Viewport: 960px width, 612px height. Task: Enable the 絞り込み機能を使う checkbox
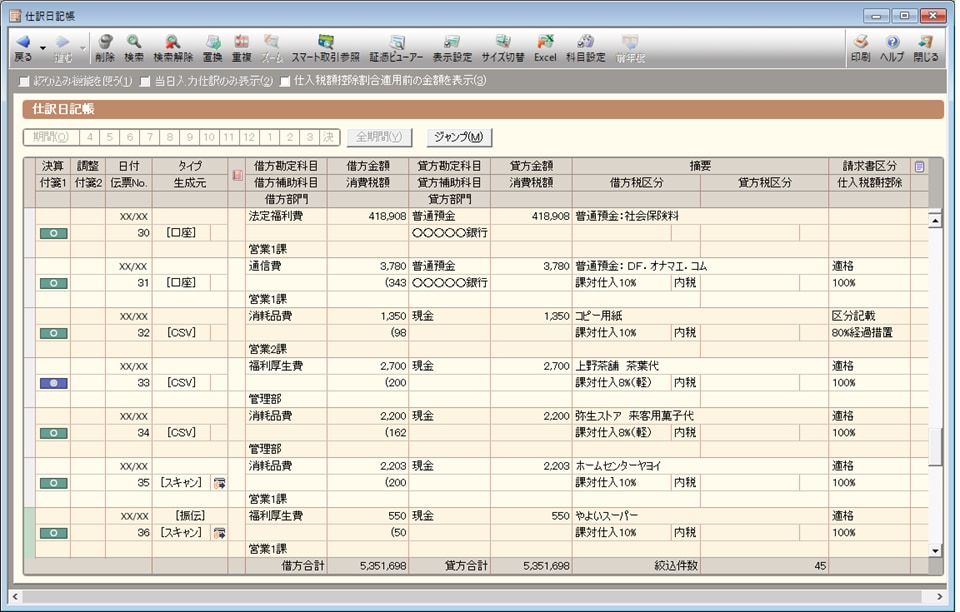click(x=26, y=81)
